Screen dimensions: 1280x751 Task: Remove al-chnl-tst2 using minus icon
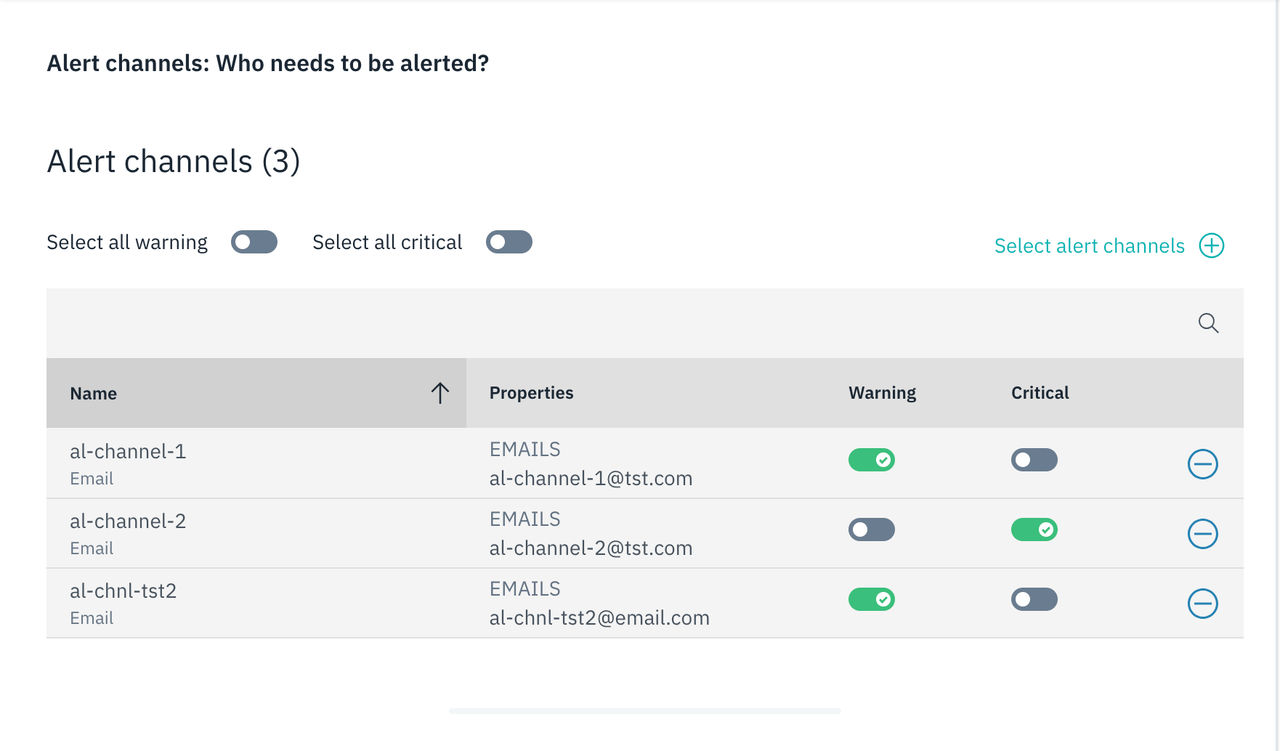pos(1202,604)
